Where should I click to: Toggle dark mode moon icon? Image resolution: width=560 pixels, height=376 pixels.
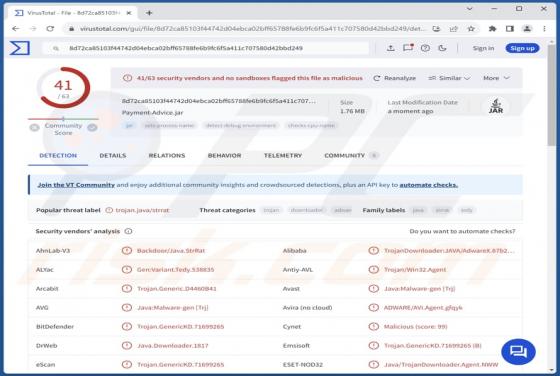(442, 48)
